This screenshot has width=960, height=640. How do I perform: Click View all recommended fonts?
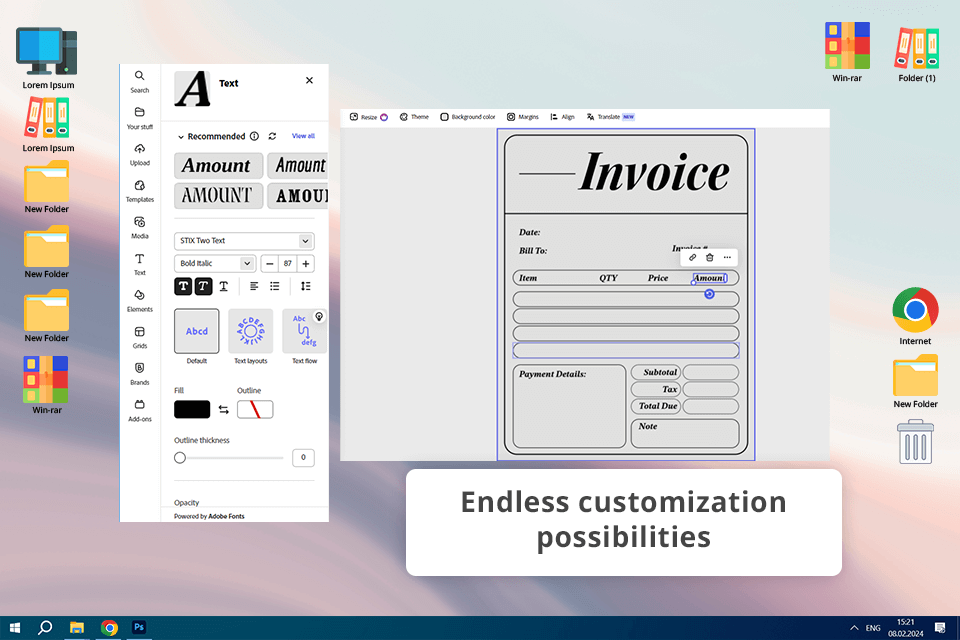coord(303,136)
